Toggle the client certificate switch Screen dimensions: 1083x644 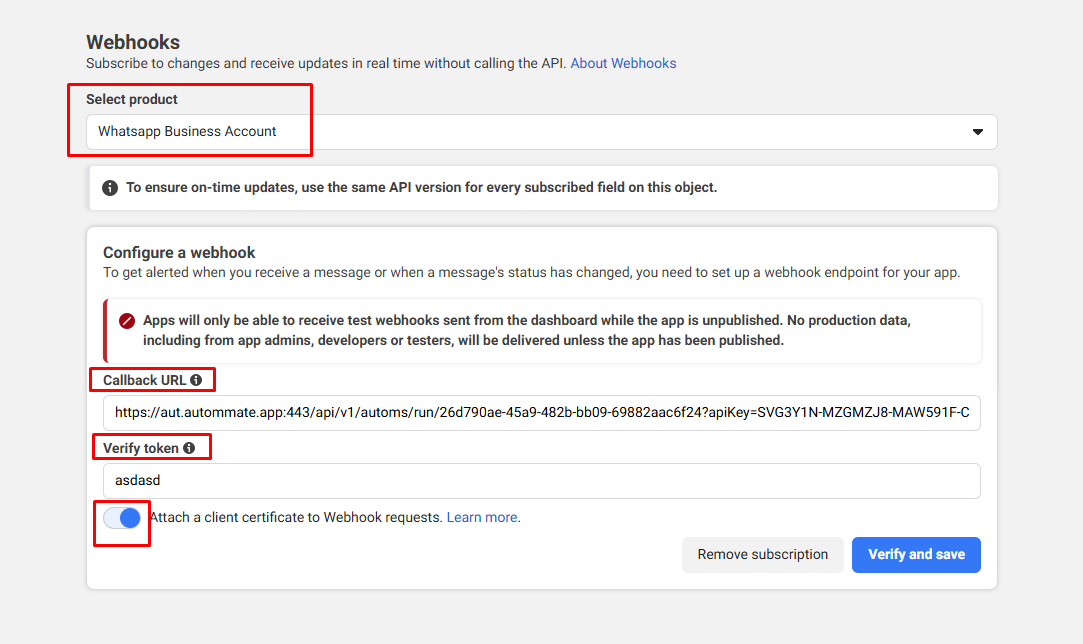pos(122,518)
